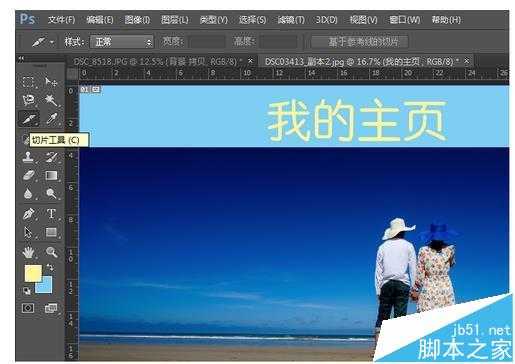Viewport: 515px width, 364px height.
Task: Open the 帮助(H) menu
Action: coord(446,20)
